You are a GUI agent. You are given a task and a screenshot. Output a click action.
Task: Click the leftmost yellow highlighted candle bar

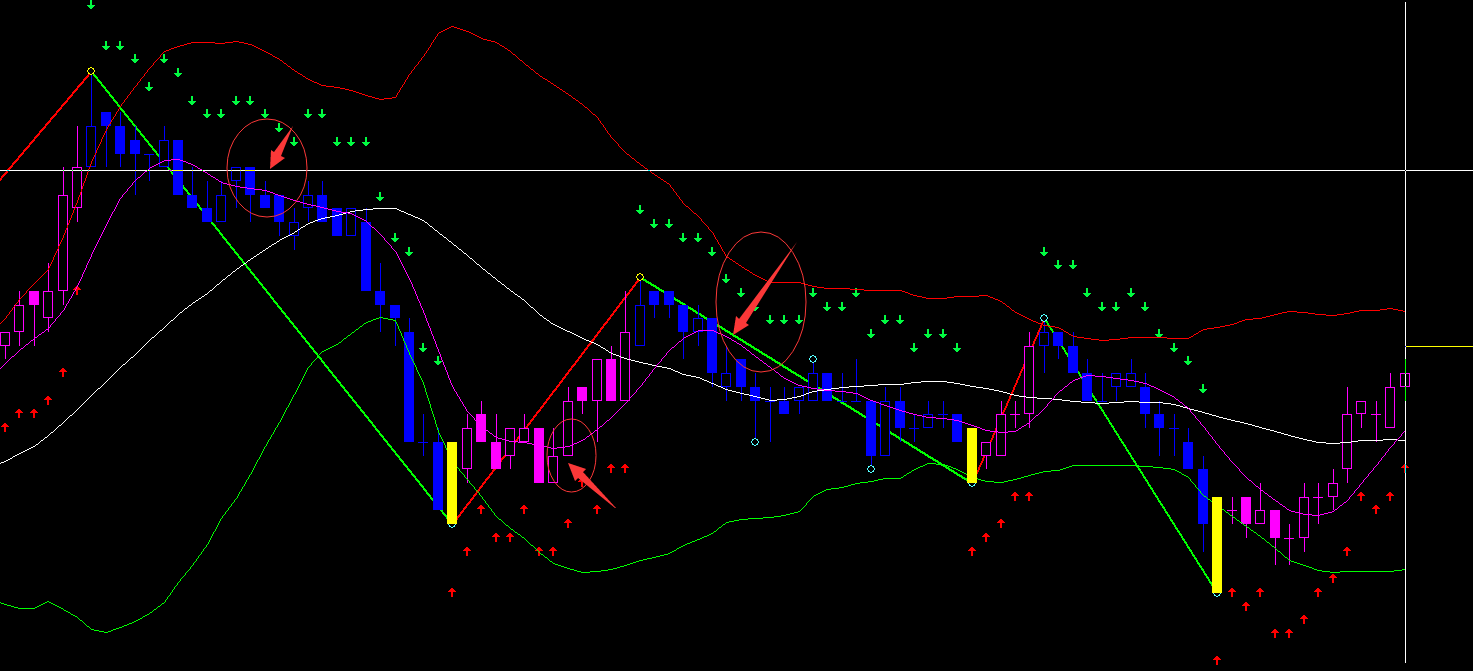pyautogui.click(x=451, y=482)
